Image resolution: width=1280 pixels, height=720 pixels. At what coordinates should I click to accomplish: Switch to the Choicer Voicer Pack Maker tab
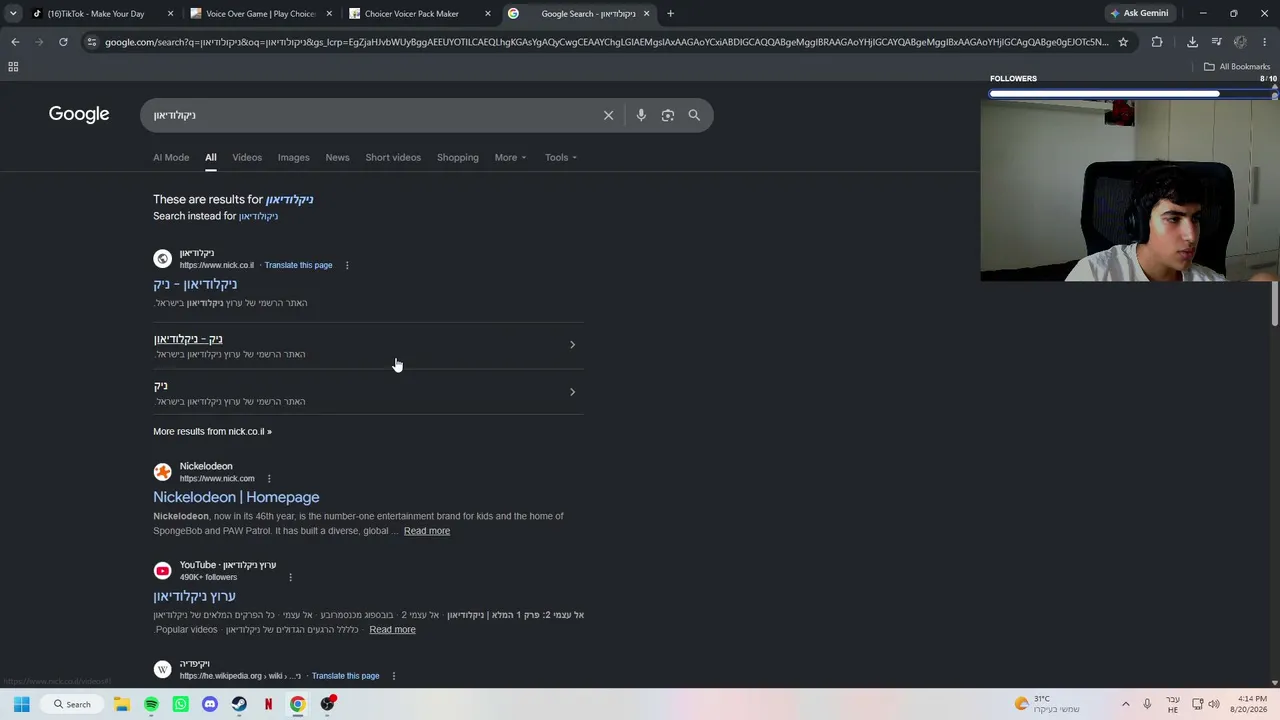(x=420, y=14)
